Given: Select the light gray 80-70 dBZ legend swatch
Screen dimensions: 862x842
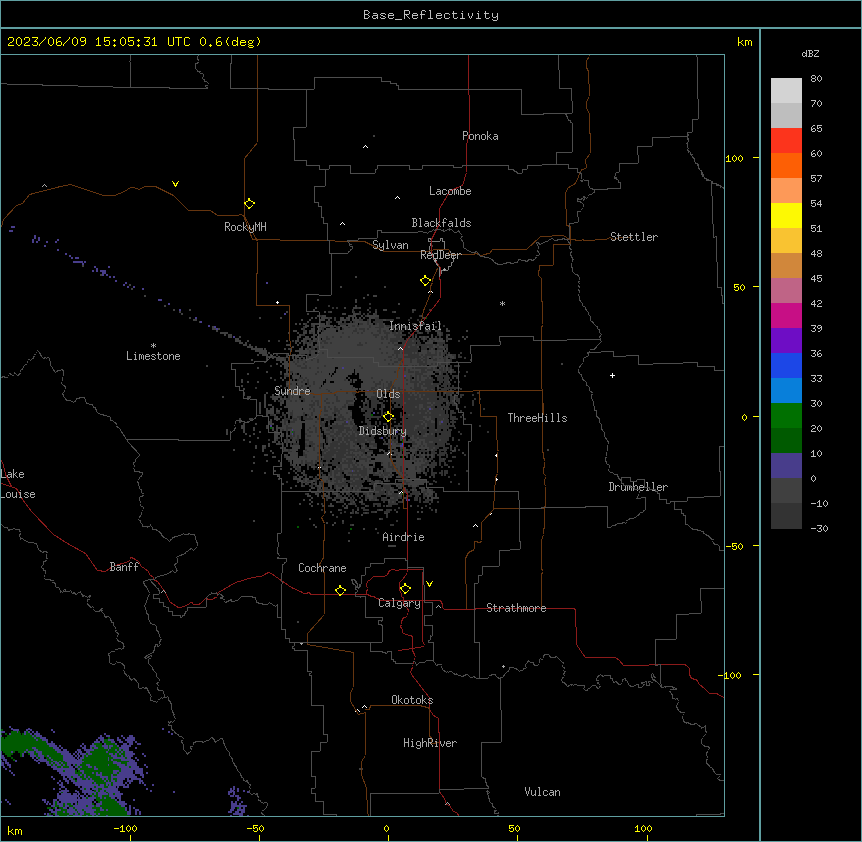Looking at the screenshot, I should coord(786,91).
